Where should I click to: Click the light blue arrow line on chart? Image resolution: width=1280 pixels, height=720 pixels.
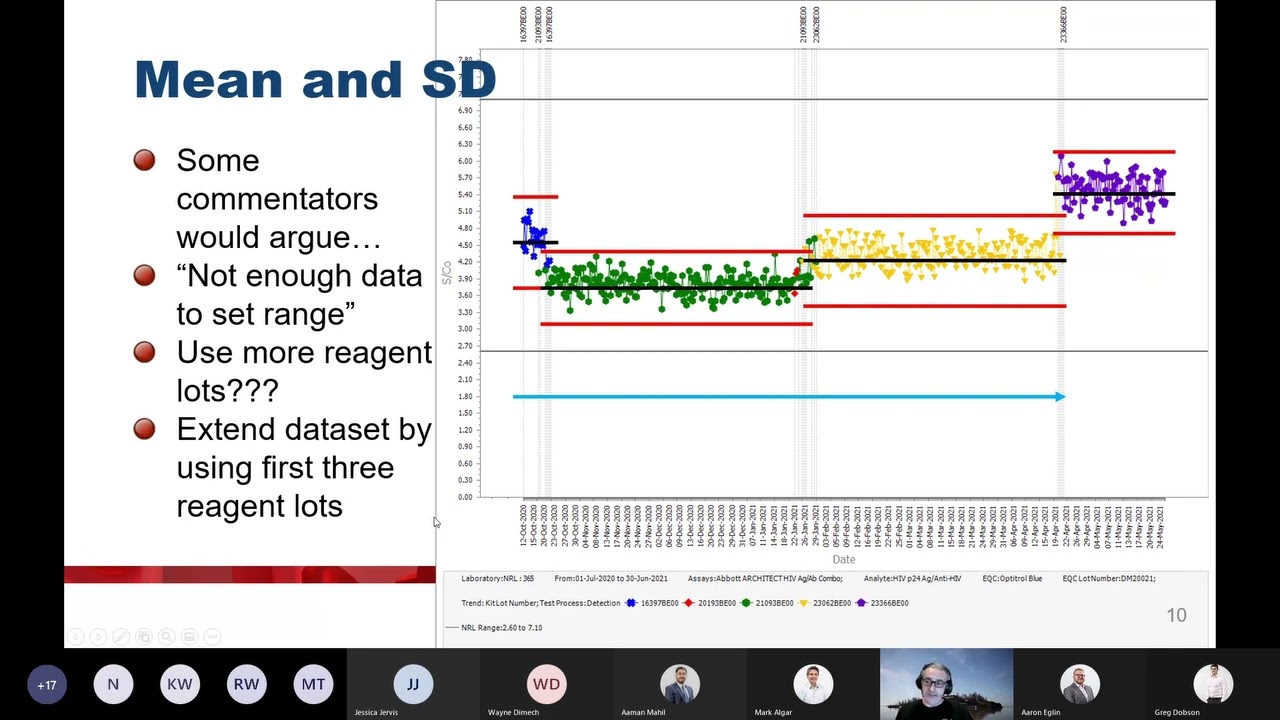(x=789, y=397)
